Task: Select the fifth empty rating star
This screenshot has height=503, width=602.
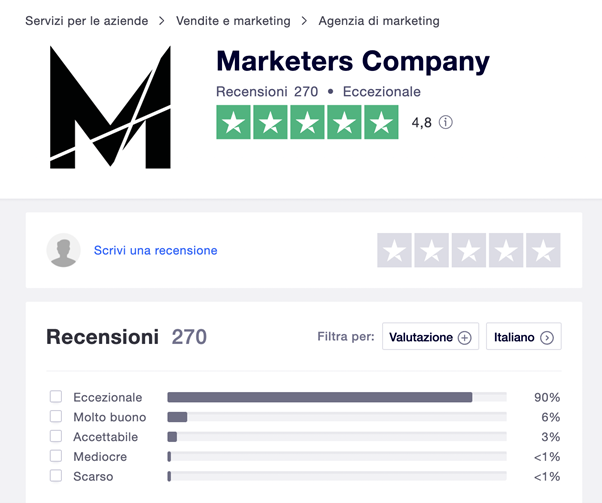Action: pyautogui.click(x=543, y=251)
